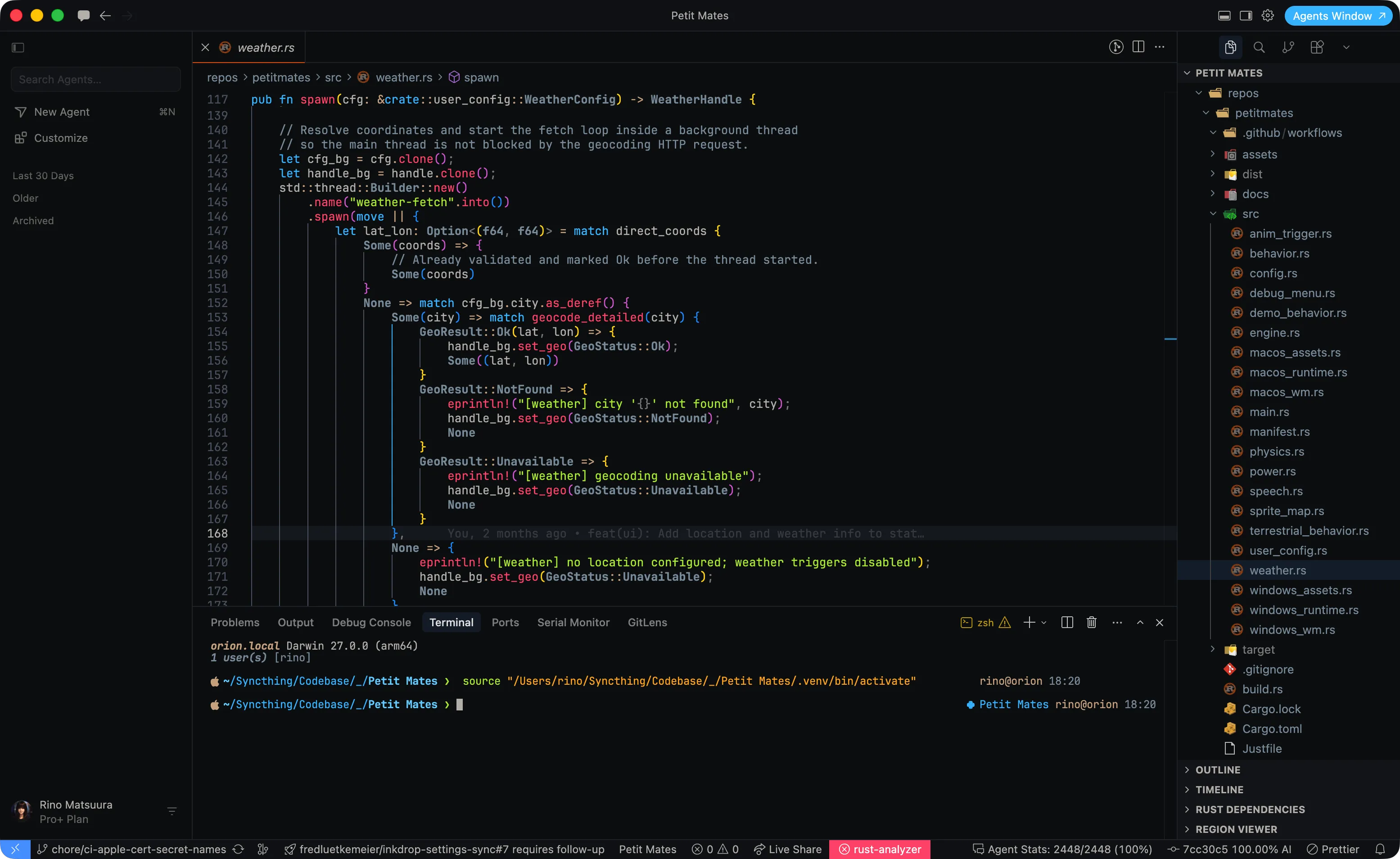Image resolution: width=1400 pixels, height=859 pixels.
Task: Toggle the secondary side bar
Action: [1246, 15]
